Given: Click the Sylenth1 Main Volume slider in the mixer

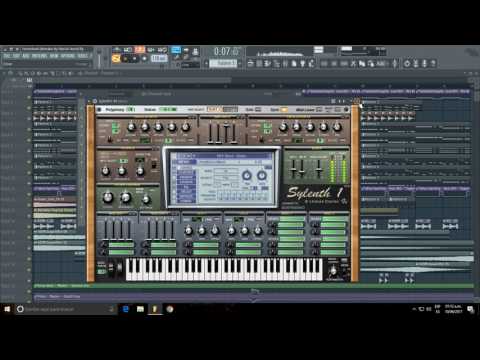Looking at the screenshot, I should [319, 168].
